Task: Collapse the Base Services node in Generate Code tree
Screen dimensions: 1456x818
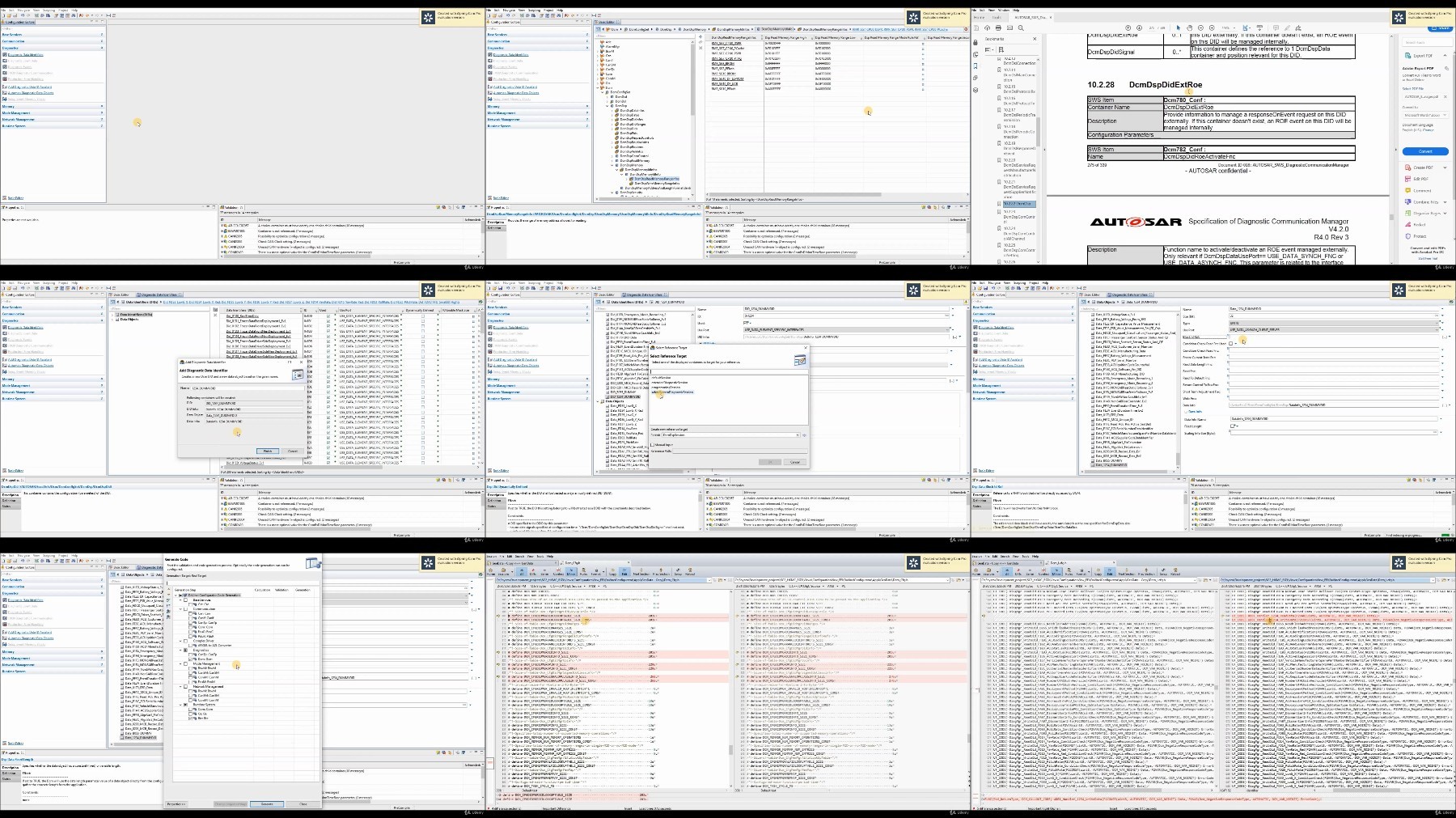Action: [180, 600]
